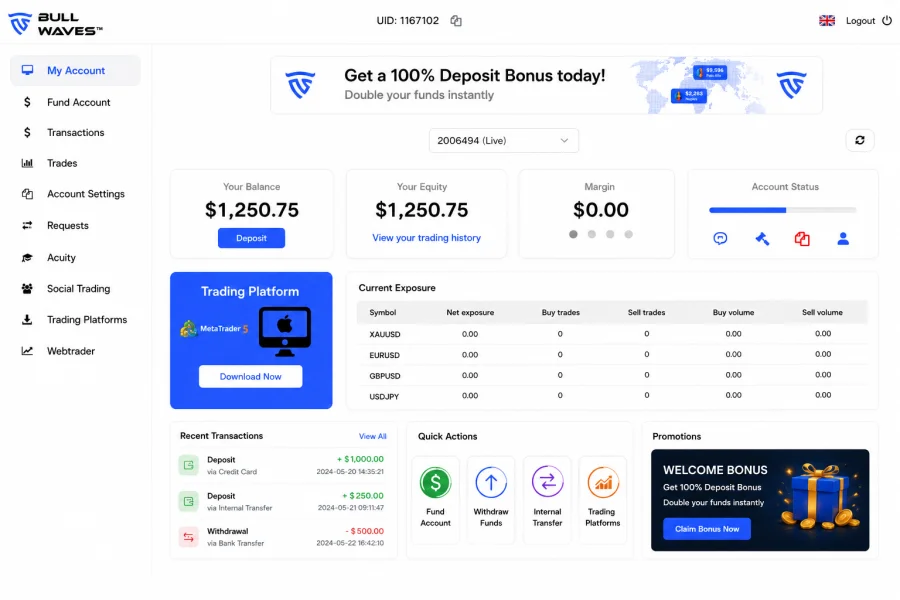Click the profile person Account Status icon
The height and width of the screenshot is (600, 900).
[843, 238]
